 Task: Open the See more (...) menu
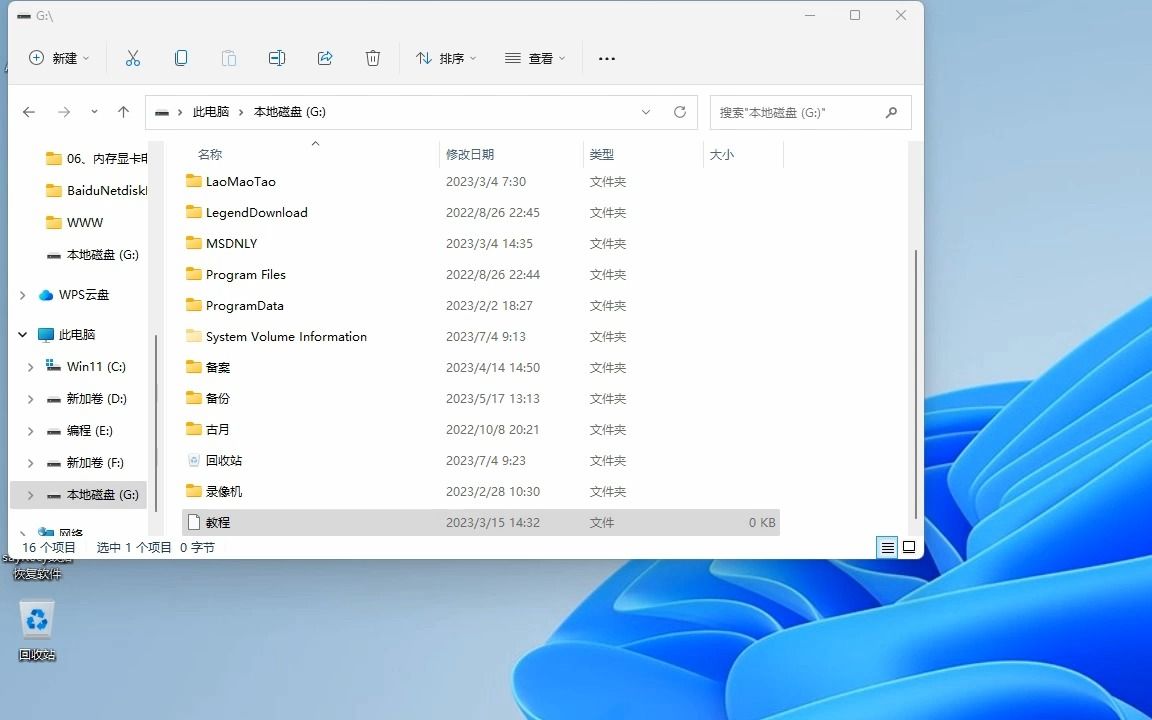(x=607, y=58)
